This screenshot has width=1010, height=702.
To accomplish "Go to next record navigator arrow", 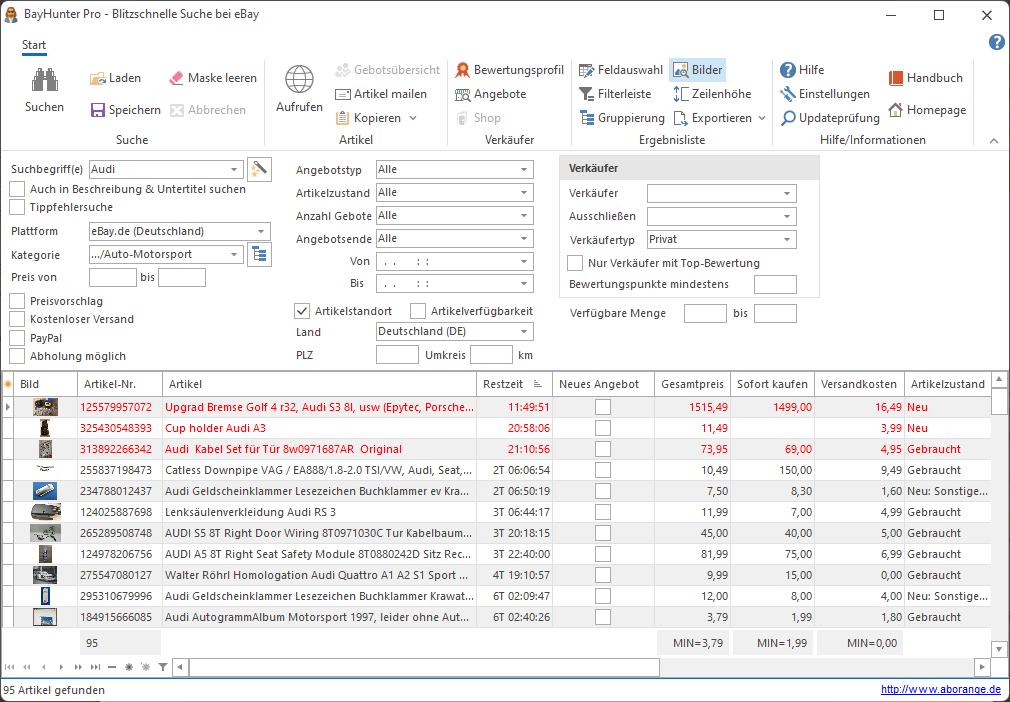I will pyautogui.click(x=61, y=667).
